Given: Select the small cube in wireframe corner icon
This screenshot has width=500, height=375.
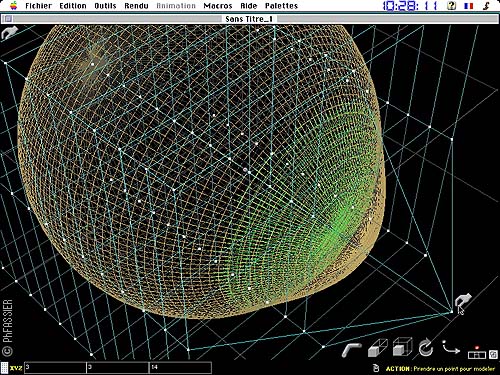Looking at the screenshot, I should pyautogui.click(x=378, y=348).
